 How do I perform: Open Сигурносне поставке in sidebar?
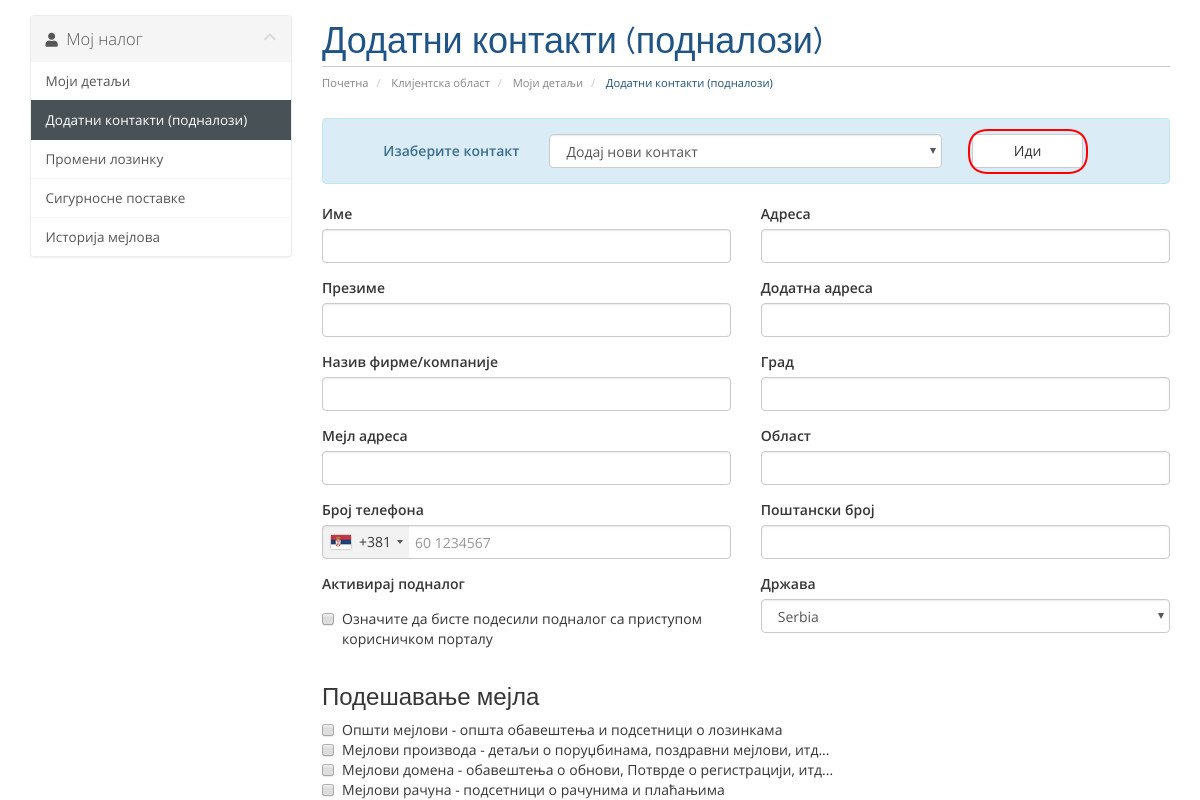[161, 198]
